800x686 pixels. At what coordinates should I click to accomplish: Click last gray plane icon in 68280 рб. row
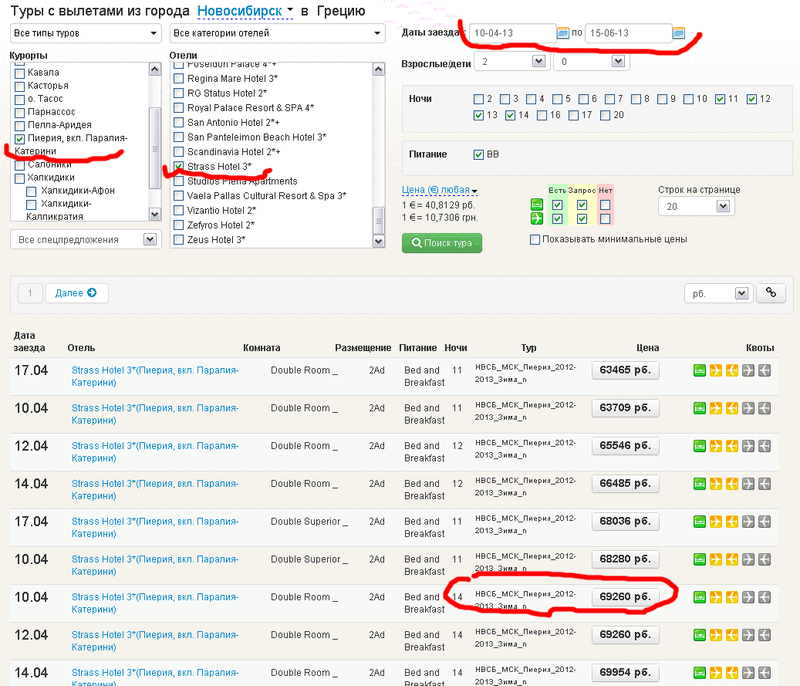tap(764, 559)
